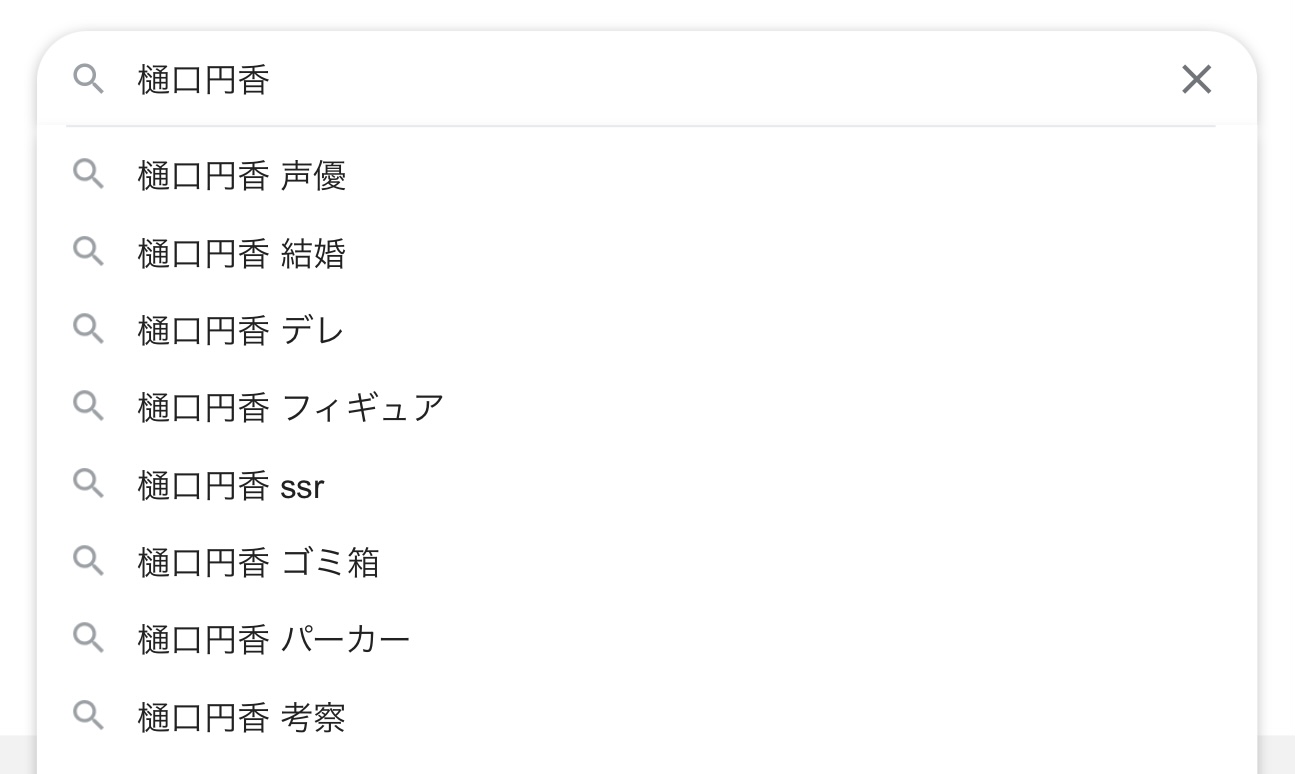Image resolution: width=1295 pixels, height=774 pixels.
Task: Choose the 樋口円香 結婚 suggestion
Action: (646, 253)
